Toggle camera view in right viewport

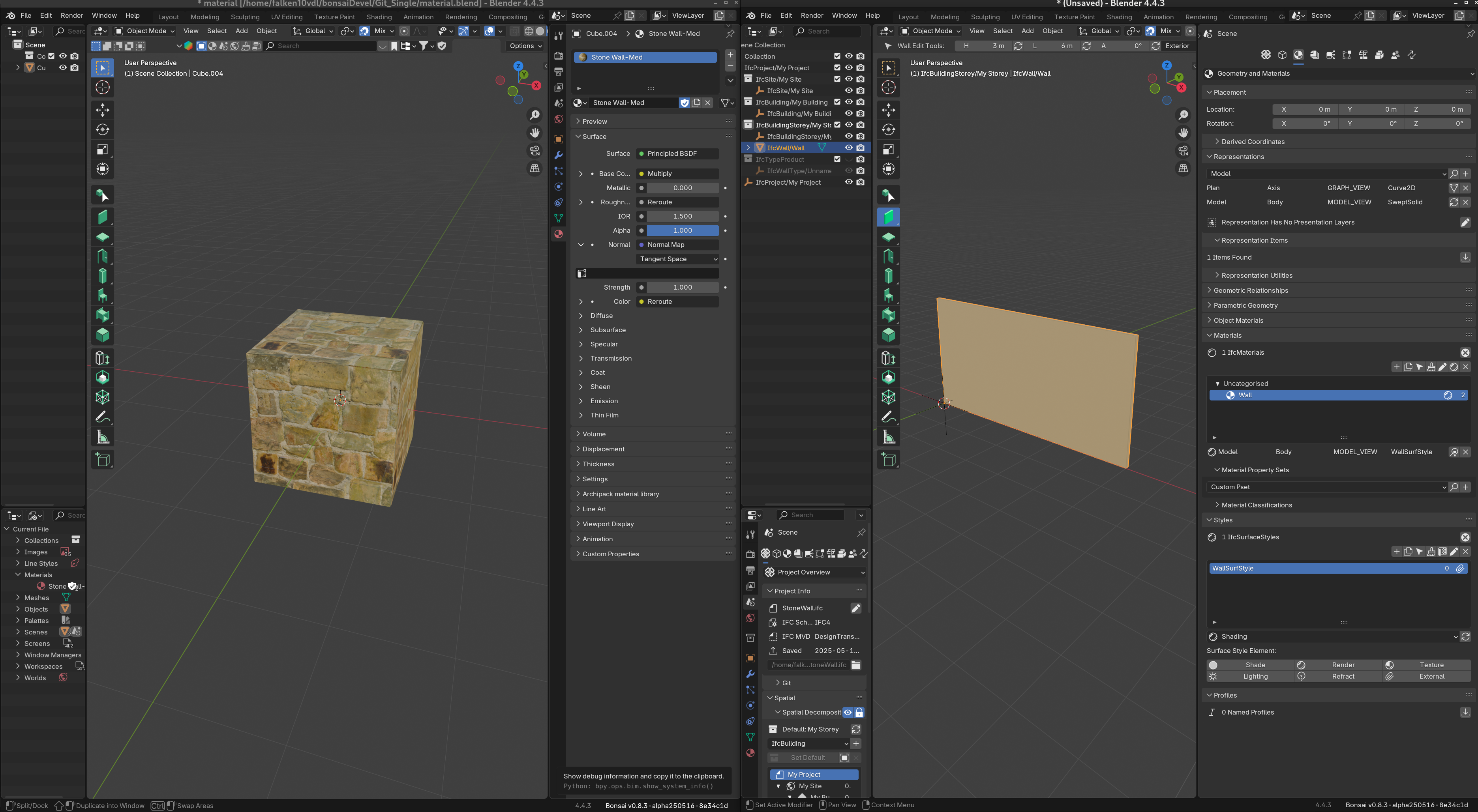[1183, 151]
